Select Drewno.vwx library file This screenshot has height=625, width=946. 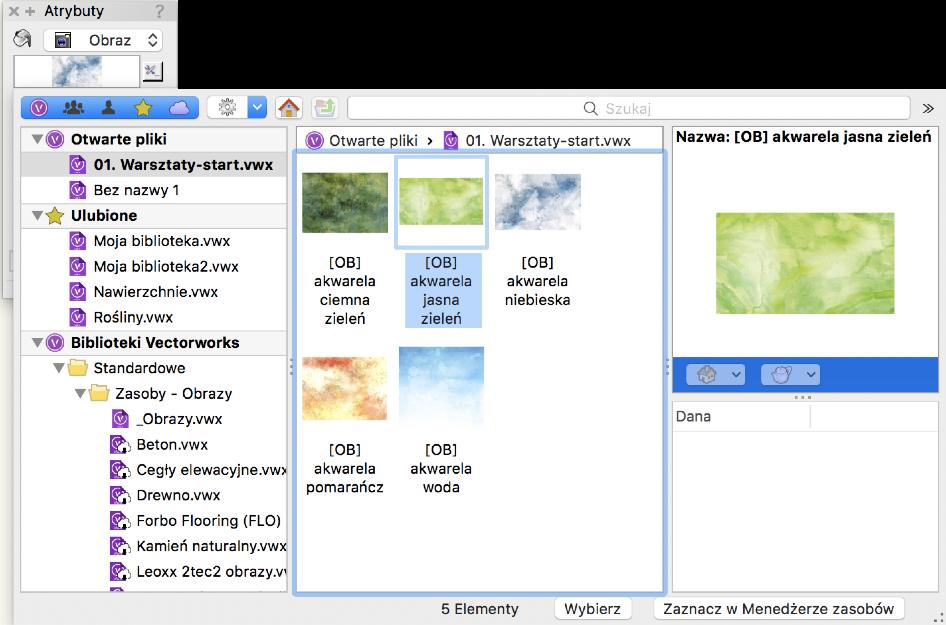tap(154, 495)
